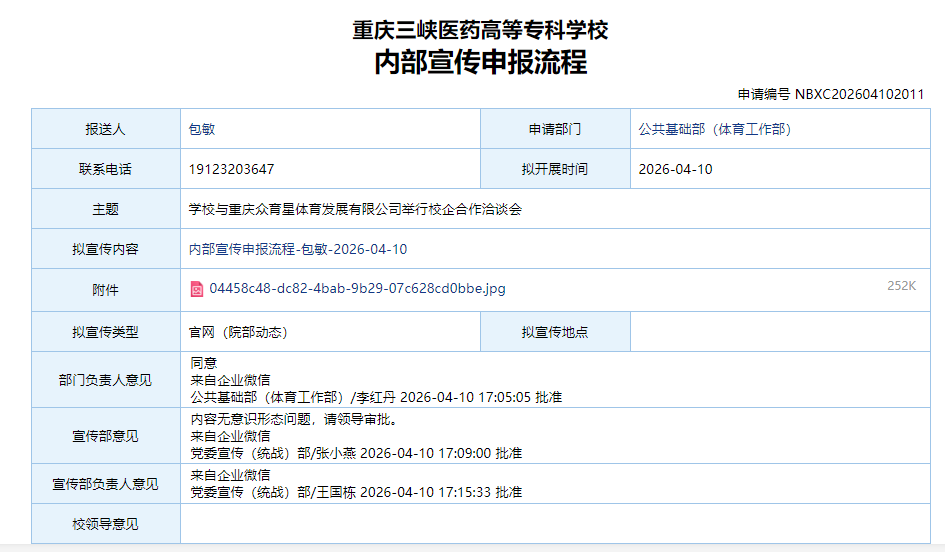Viewport: 945px width, 552px height.
Task: Click the 主题 text about 校企合作洽谈会
Action: [x=355, y=209]
